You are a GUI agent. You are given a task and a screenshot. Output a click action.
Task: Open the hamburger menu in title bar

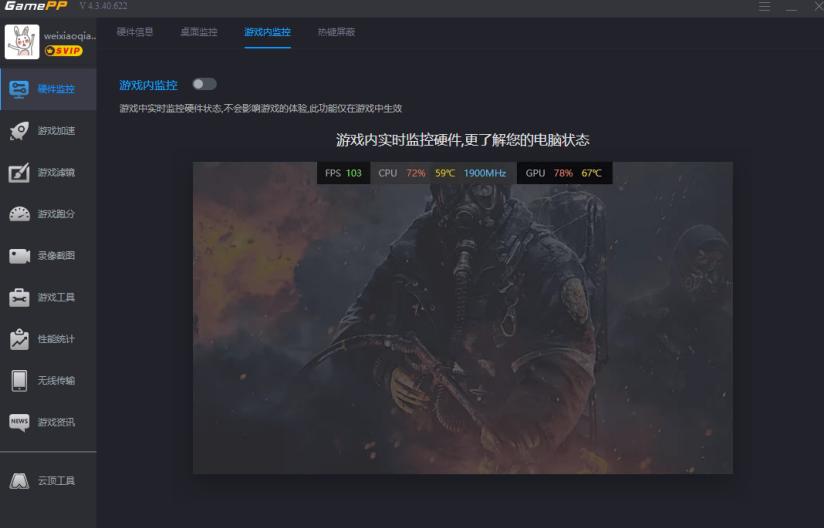coord(764,6)
